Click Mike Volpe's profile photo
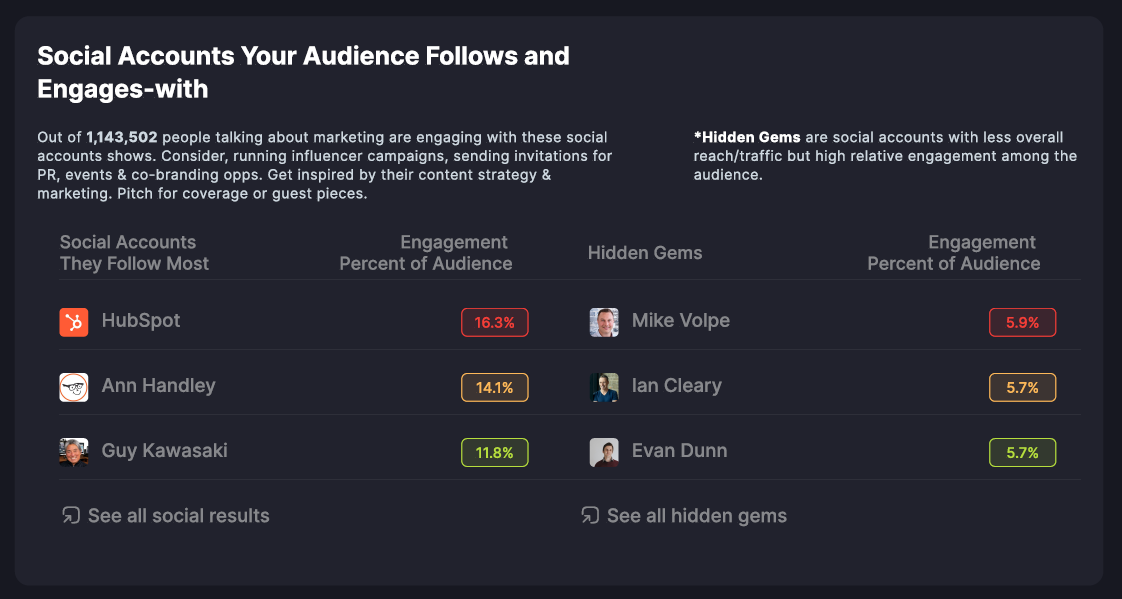This screenshot has height=599, width=1122. pyautogui.click(x=604, y=322)
